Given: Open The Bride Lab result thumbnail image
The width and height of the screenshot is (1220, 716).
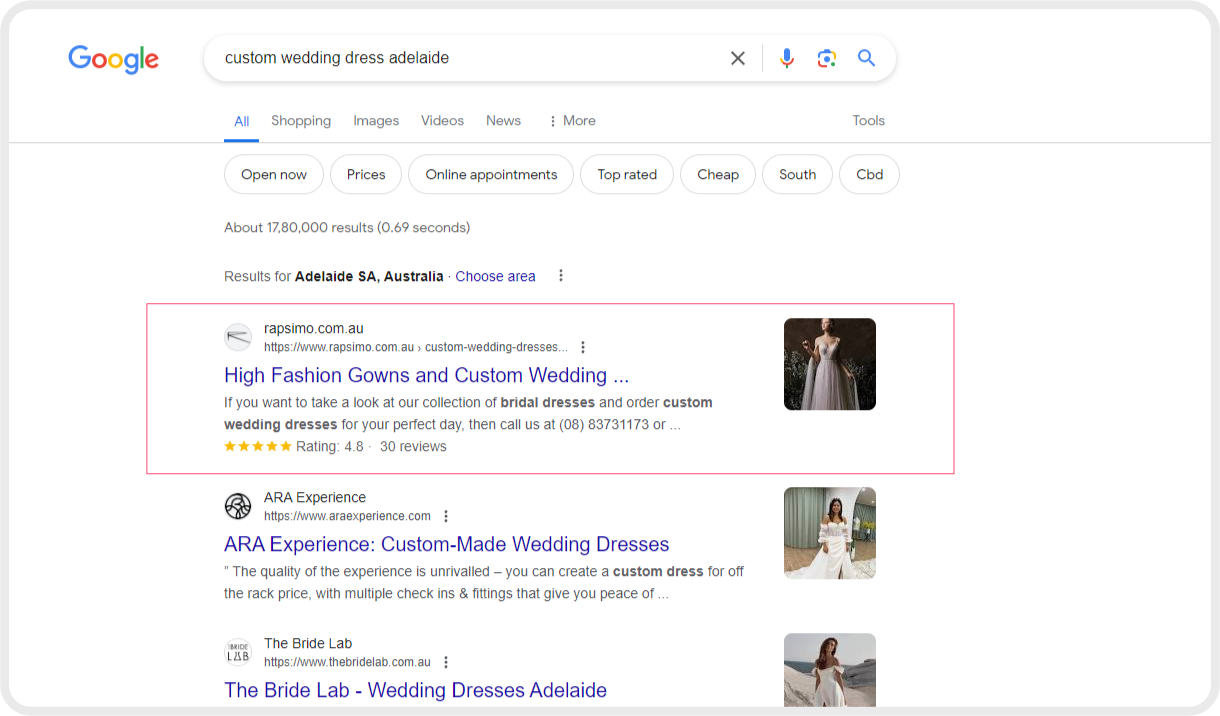Looking at the screenshot, I should pyautogui.click(x=830, y=670).
